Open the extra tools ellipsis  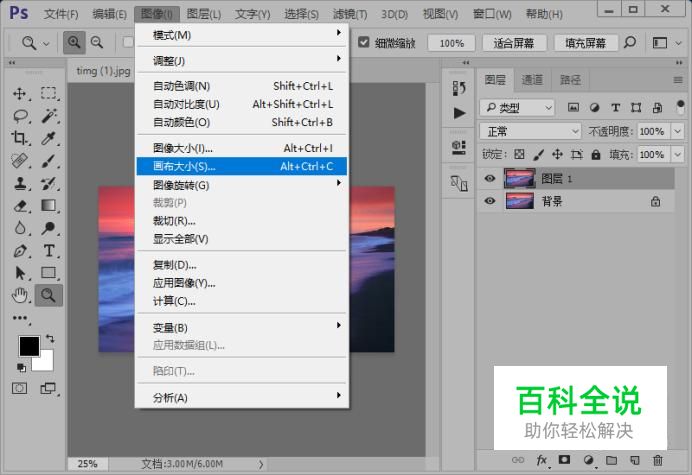coord(20,318)
